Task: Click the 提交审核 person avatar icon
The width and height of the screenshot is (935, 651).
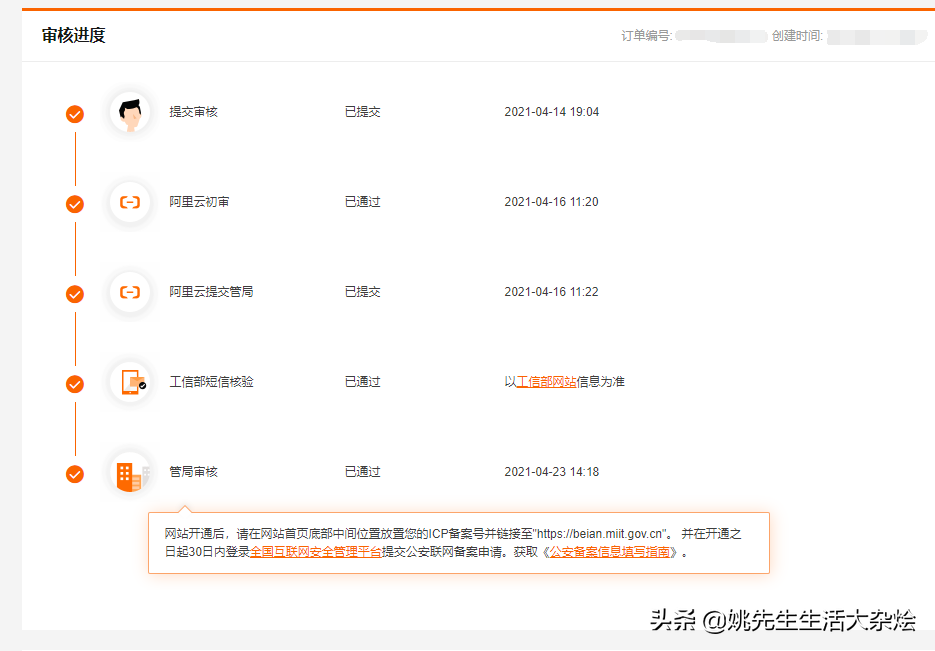Action: click(x=130, y=113)
